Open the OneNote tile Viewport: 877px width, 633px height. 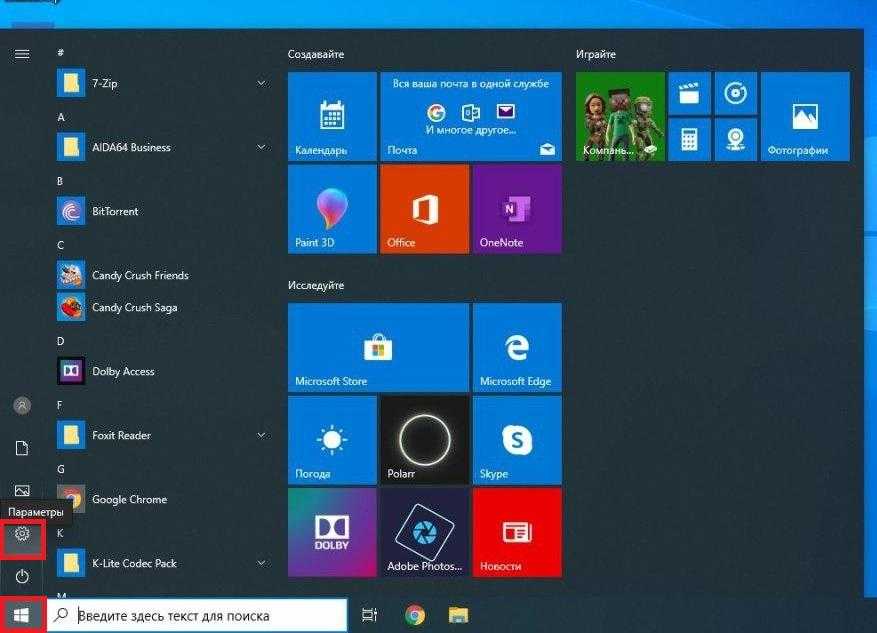click(x=516, y=209)
